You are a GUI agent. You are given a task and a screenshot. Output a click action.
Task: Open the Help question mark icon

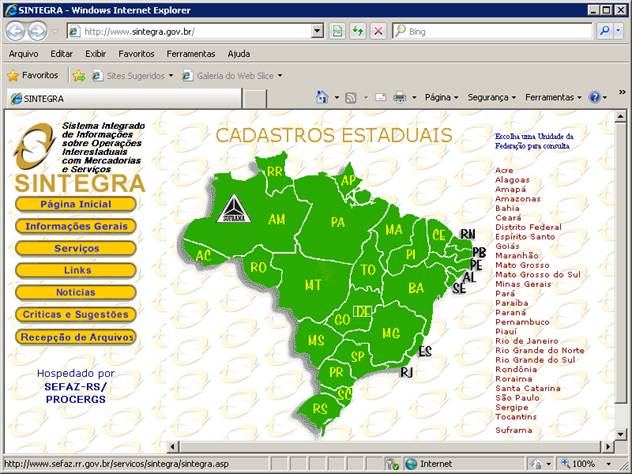(595, 97)
